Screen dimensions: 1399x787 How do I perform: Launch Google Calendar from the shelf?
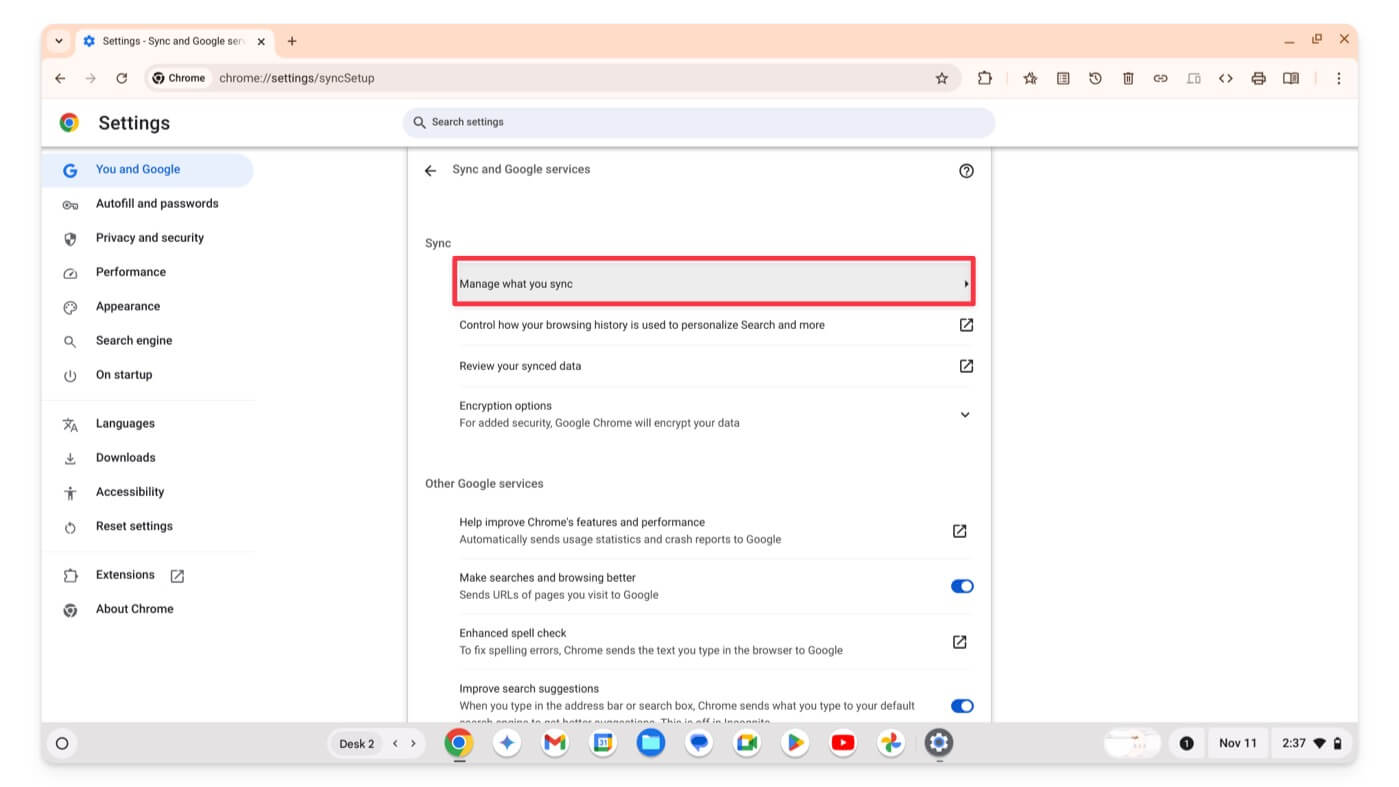(603, 743)
